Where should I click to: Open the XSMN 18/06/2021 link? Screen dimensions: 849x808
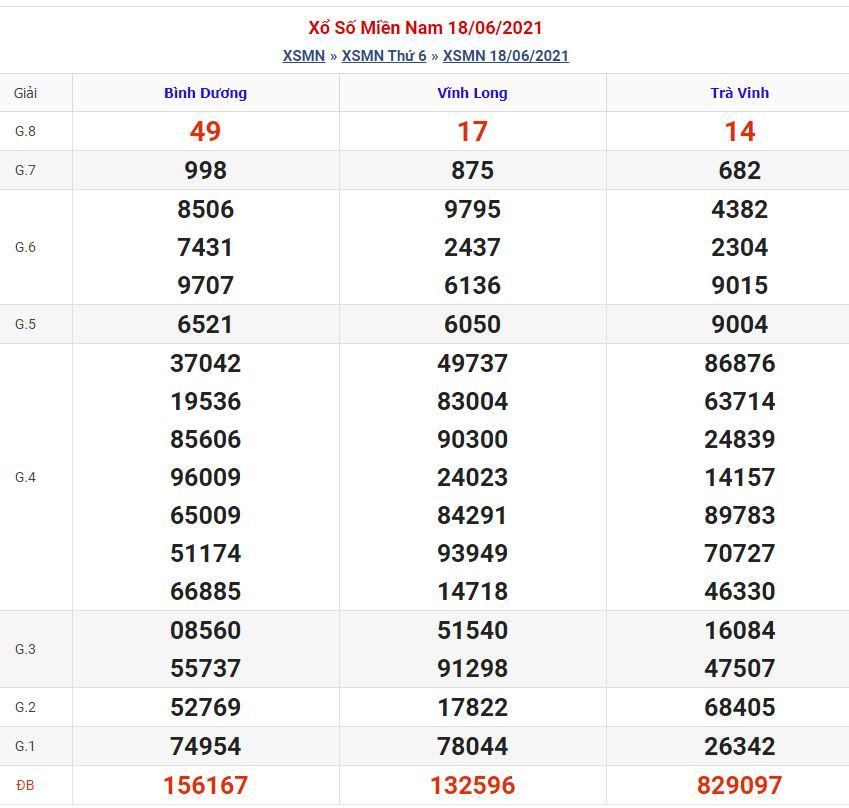pyautogui.click(x=506, y=56)
